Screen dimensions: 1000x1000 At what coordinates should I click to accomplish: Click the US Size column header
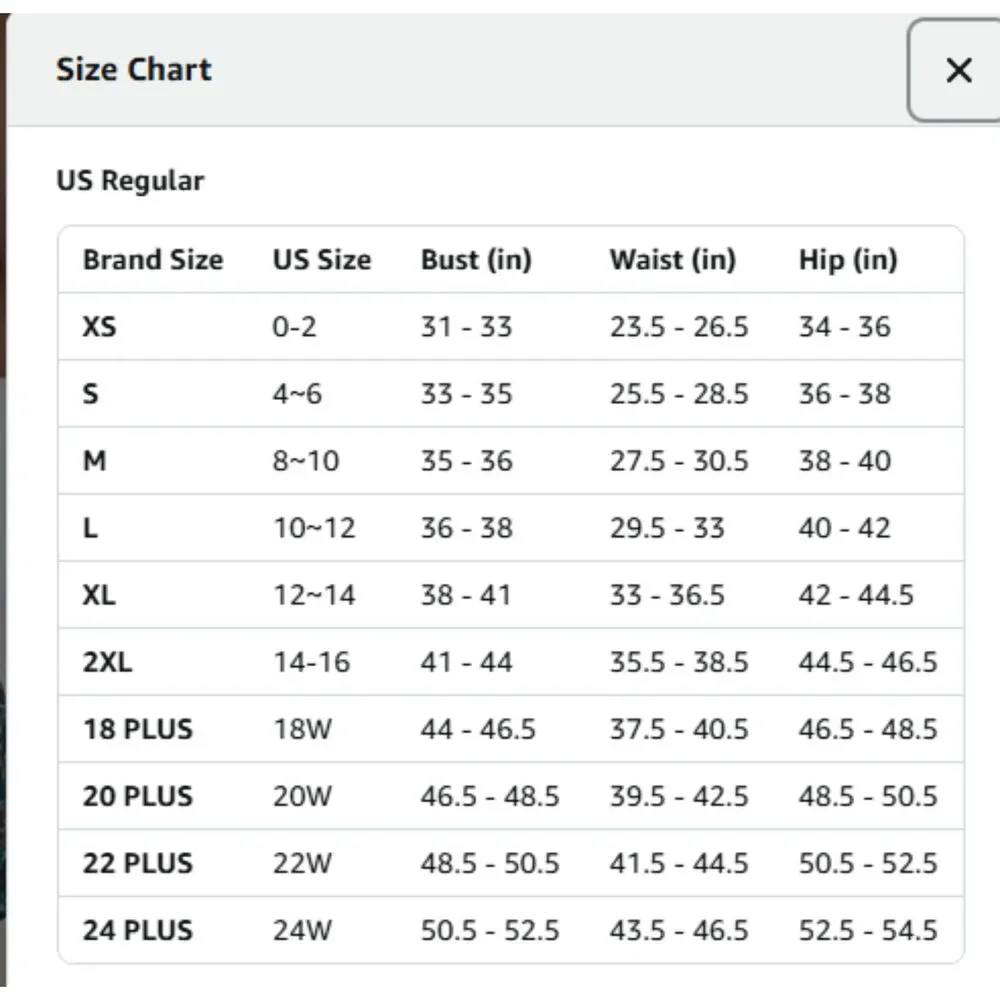[x=322, y=260]
